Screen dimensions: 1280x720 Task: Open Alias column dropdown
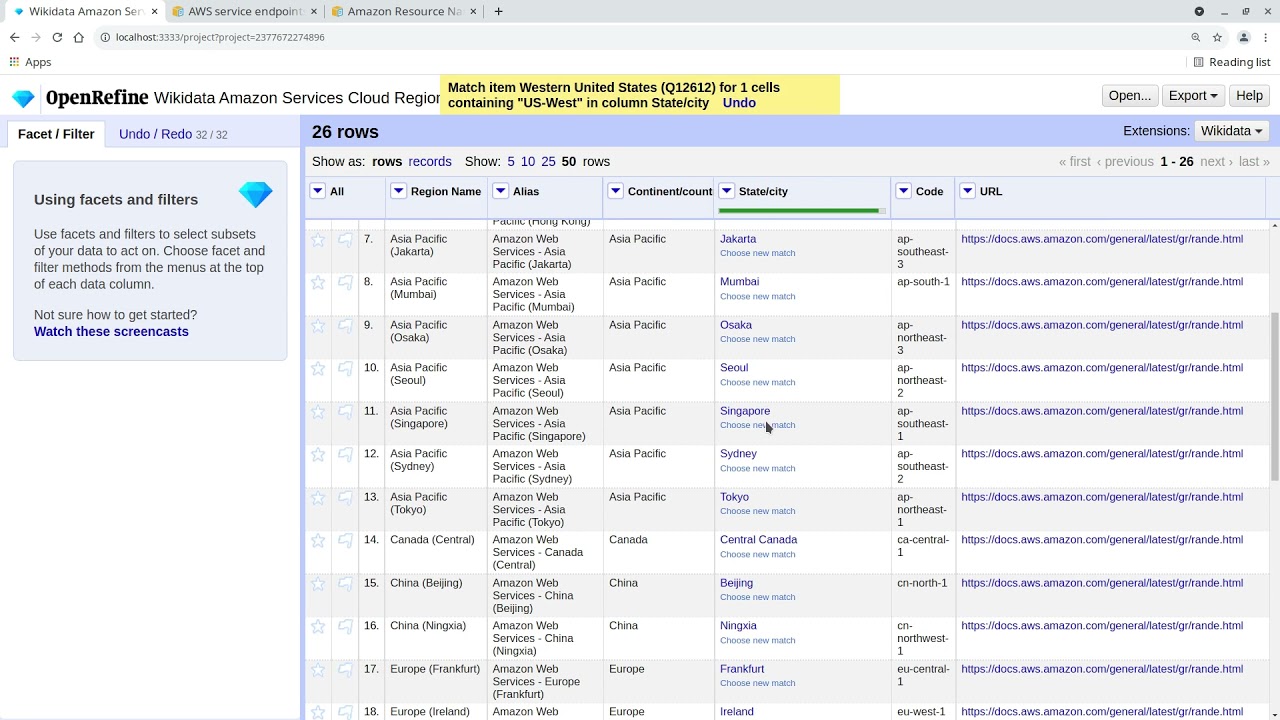pyautogui.click(x=501, y=191)
